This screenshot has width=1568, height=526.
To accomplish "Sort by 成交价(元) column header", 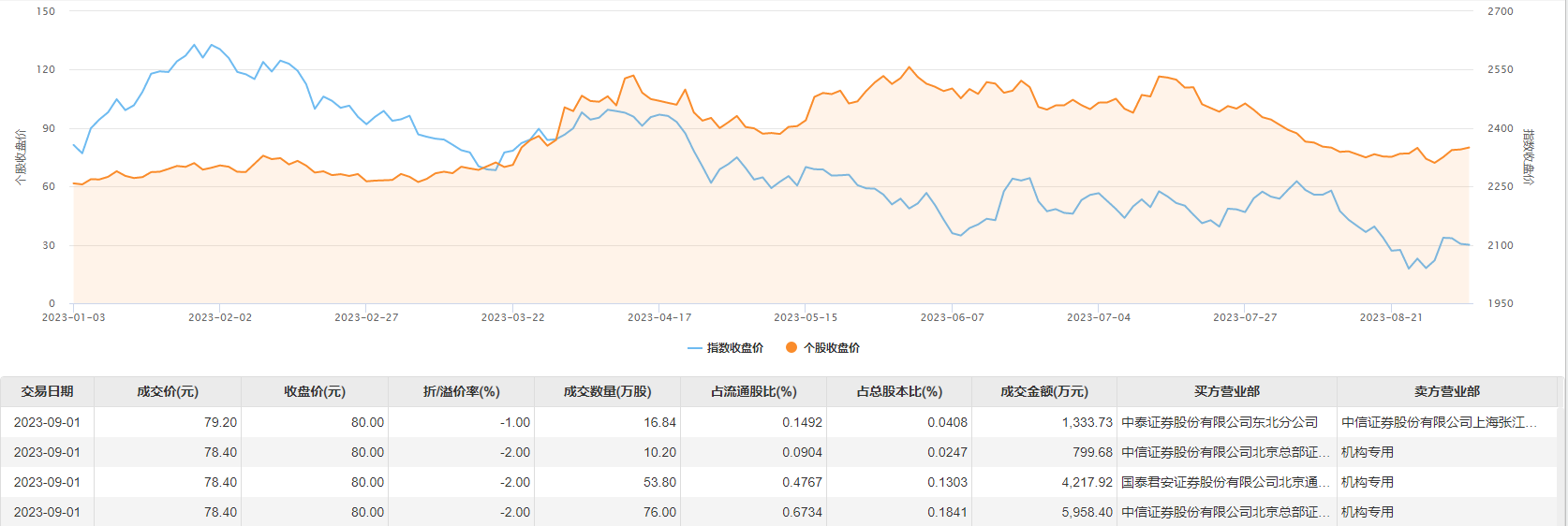I will [x=168, y=392].
